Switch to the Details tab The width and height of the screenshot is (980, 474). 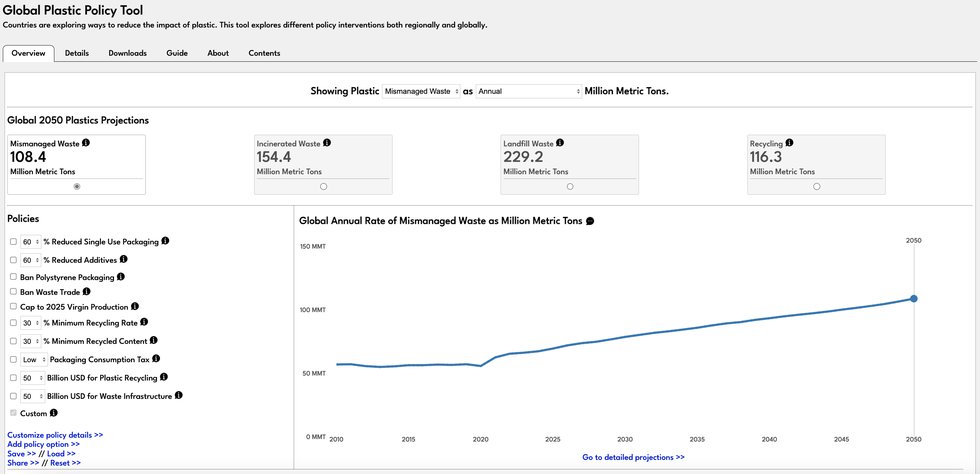[77, 53]
